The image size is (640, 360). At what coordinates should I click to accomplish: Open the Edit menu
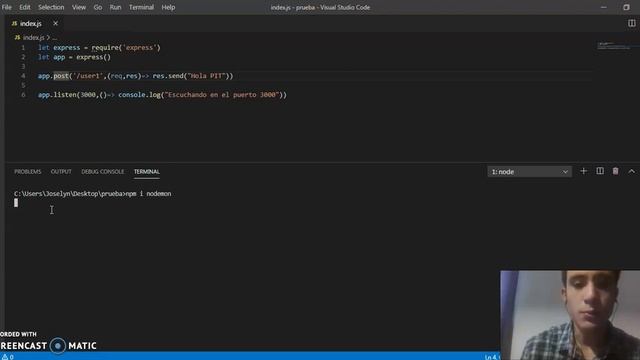pyautogui.click(x=24, y=7)
